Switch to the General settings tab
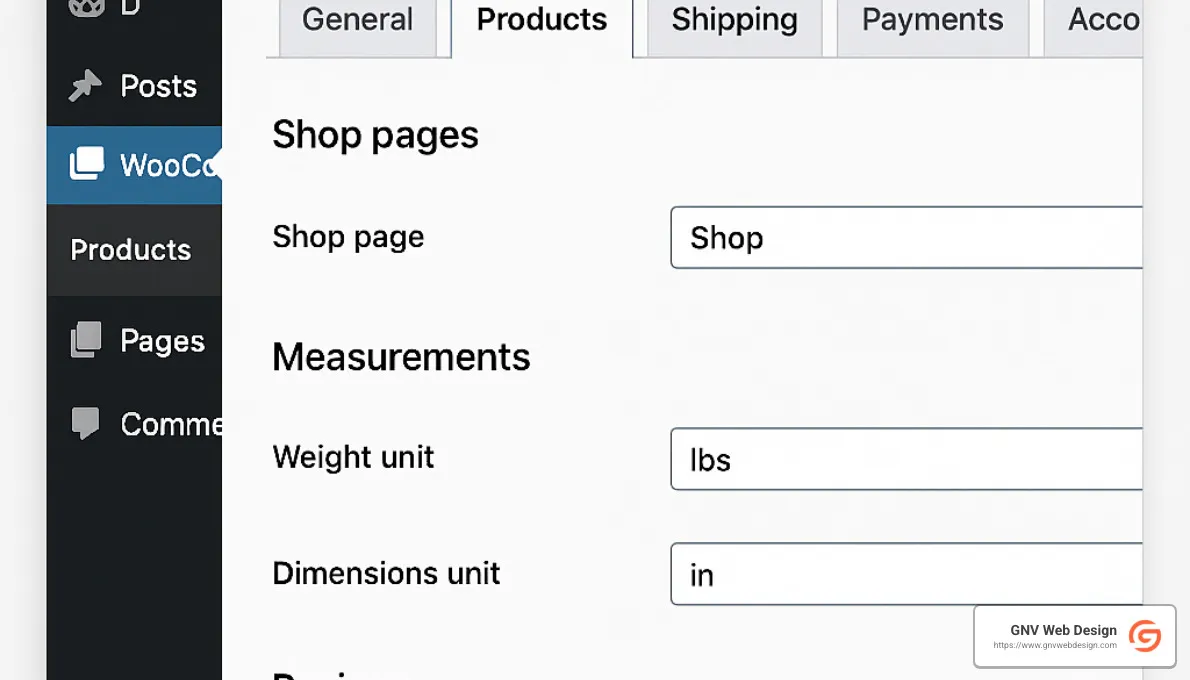 tap(357, 19)
